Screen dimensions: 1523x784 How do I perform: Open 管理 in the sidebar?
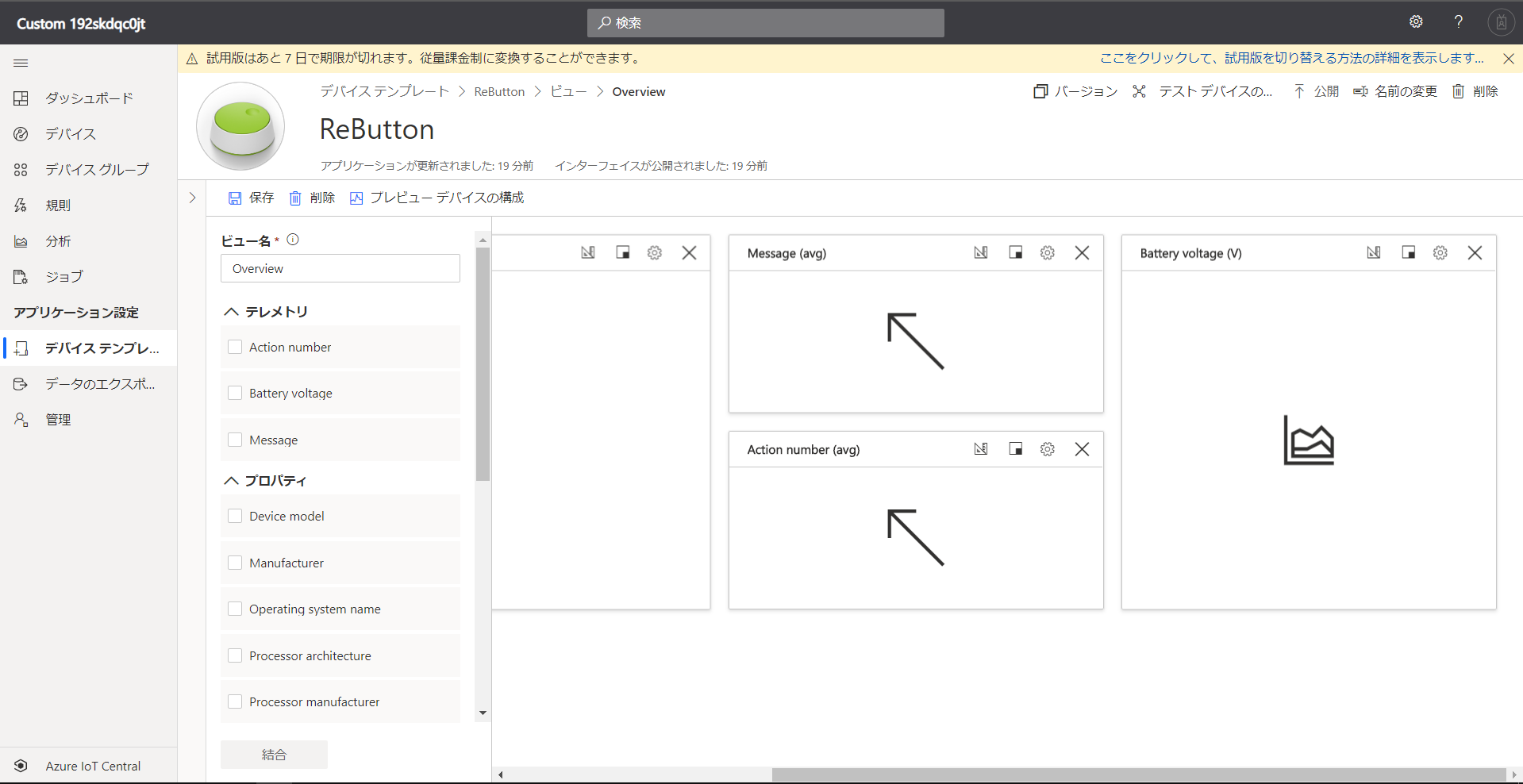[x=88, y=420]
